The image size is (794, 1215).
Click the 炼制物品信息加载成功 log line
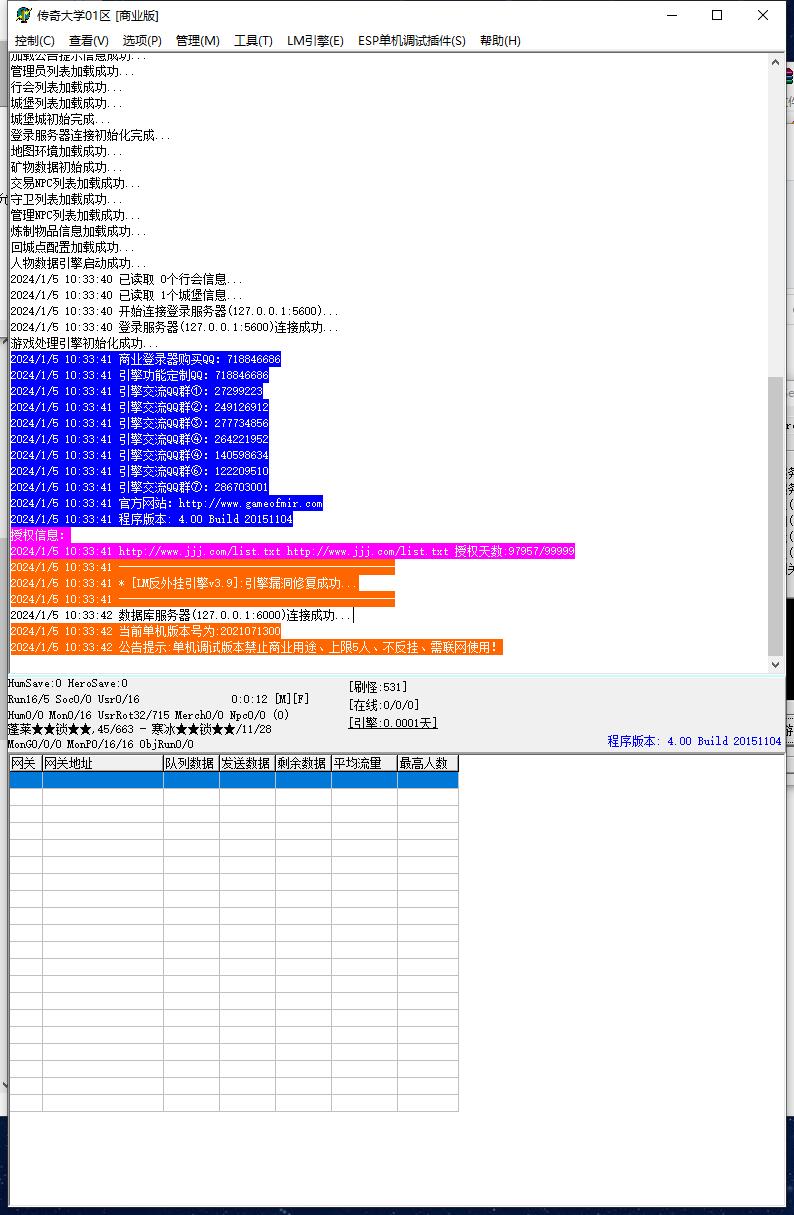click(x=78, y=231)
